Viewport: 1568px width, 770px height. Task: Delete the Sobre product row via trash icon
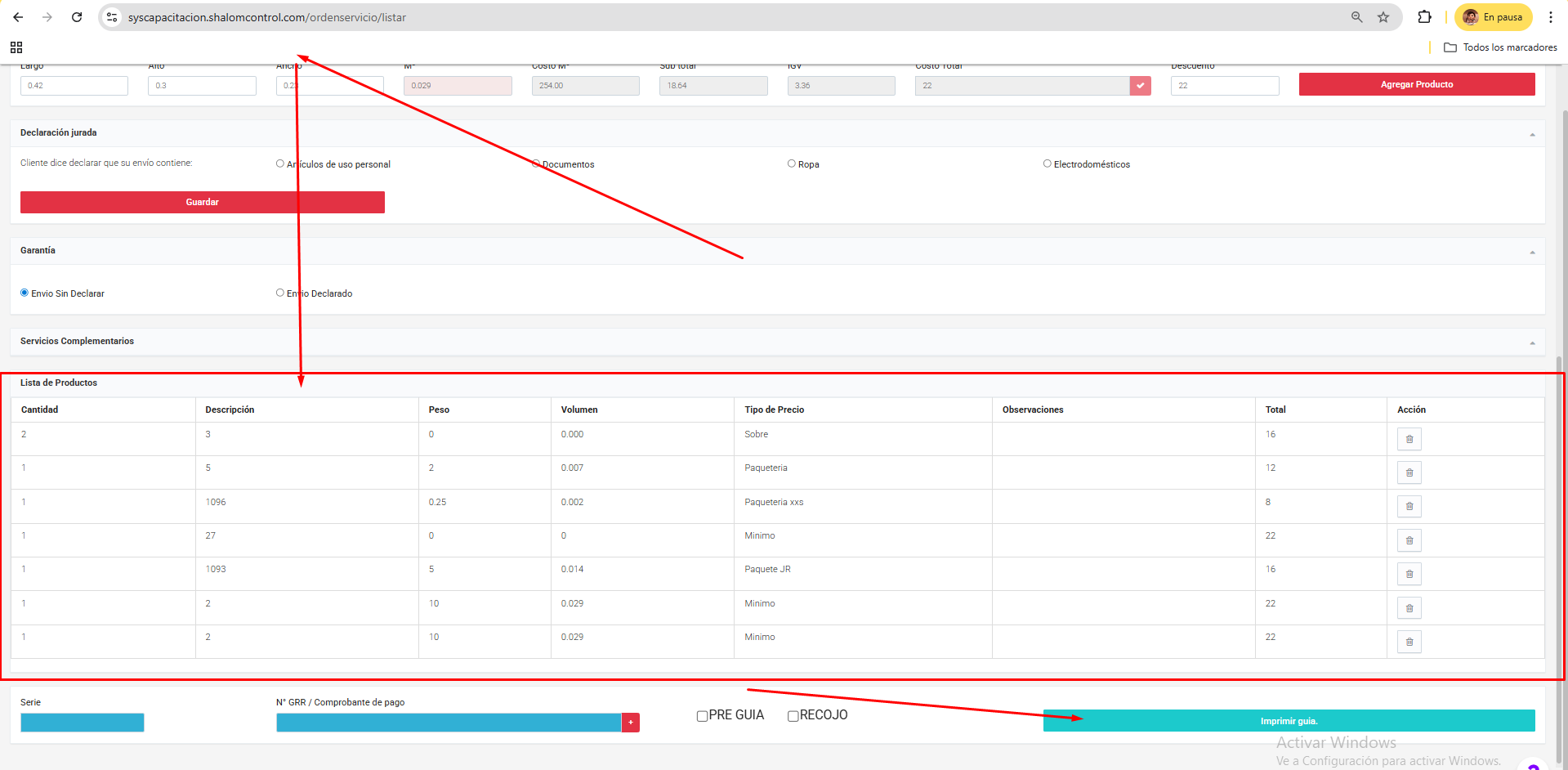(1409, 440)
